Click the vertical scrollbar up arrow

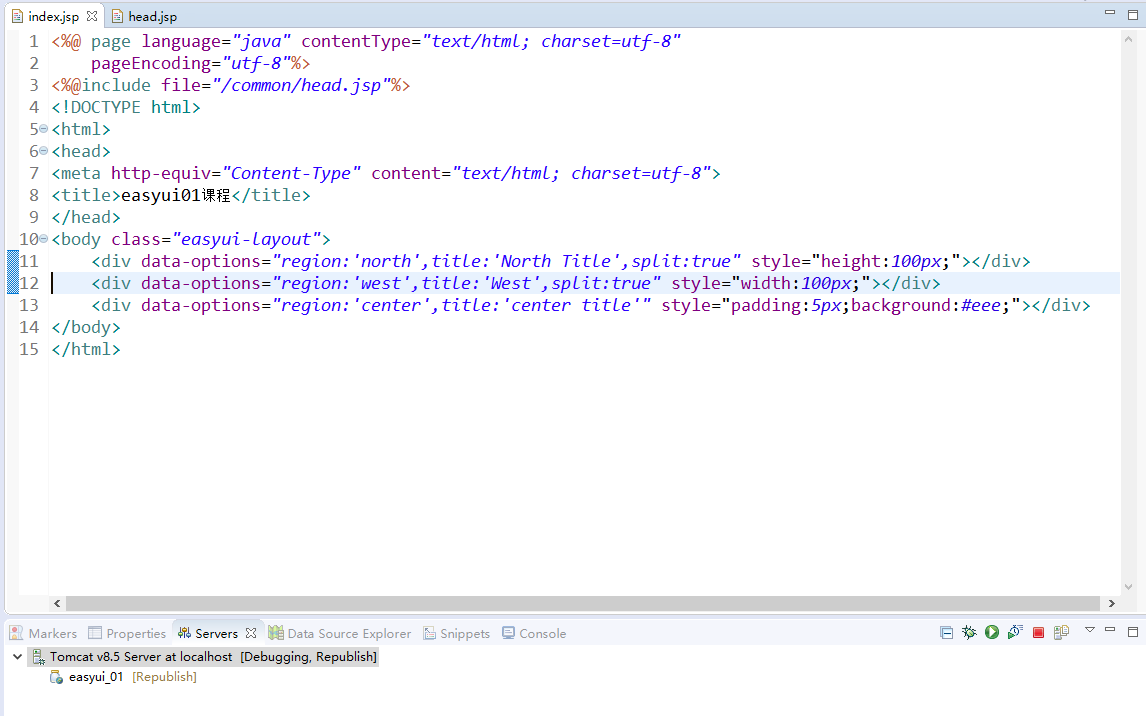(x=1128, y=39)
